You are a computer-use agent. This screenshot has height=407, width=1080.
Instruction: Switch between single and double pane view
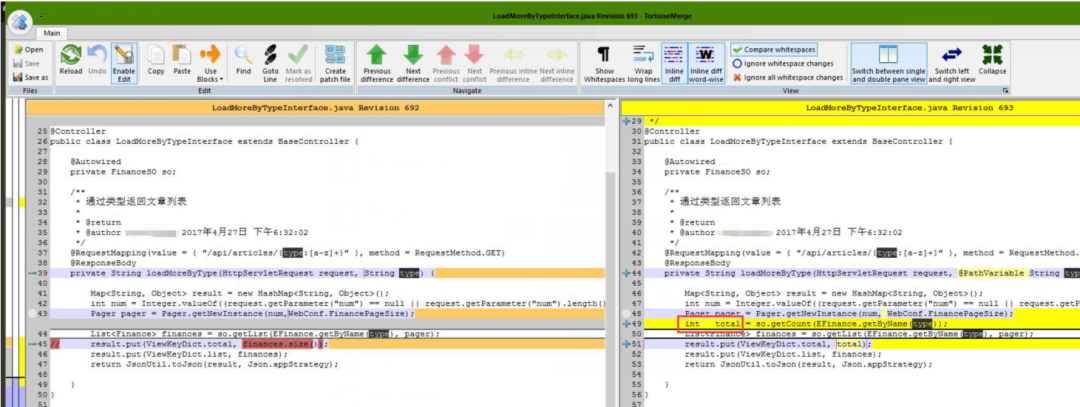tap(889, 63)
